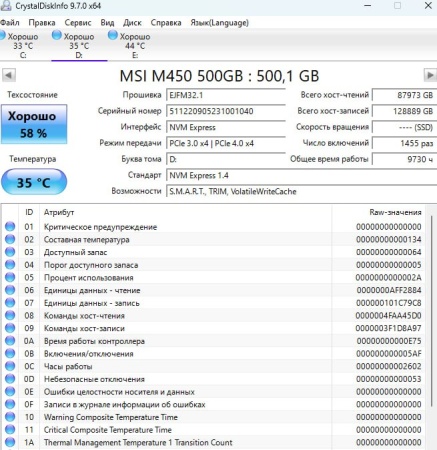Open the Сервис menu
The height and width of the screenshot is (450, 437).
[78, 23]
